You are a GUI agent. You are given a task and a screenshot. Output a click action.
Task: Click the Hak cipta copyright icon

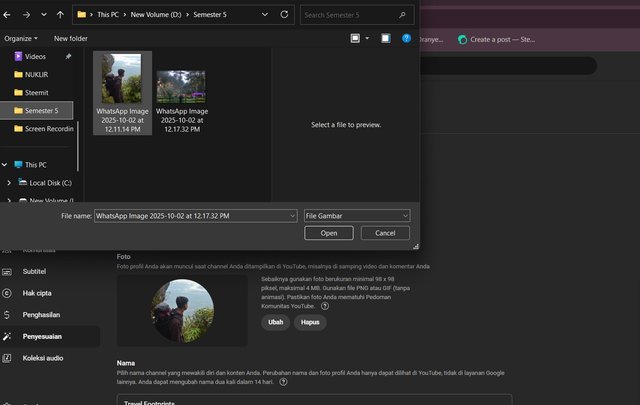tap(7, 293)
